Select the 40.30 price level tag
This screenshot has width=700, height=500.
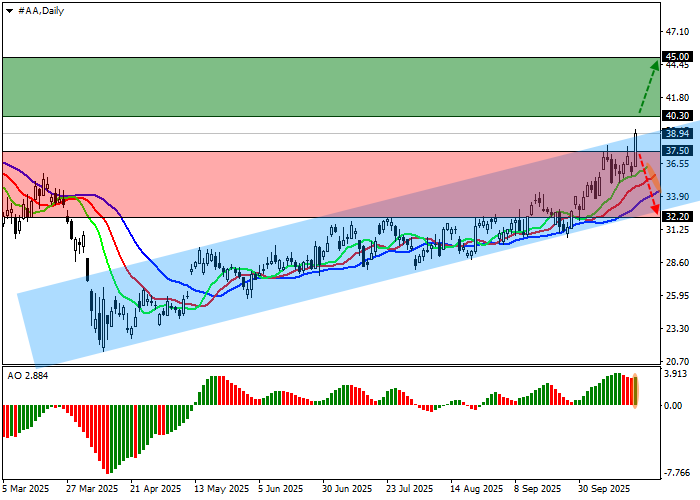pyautogui.click(x=678, y=117)
